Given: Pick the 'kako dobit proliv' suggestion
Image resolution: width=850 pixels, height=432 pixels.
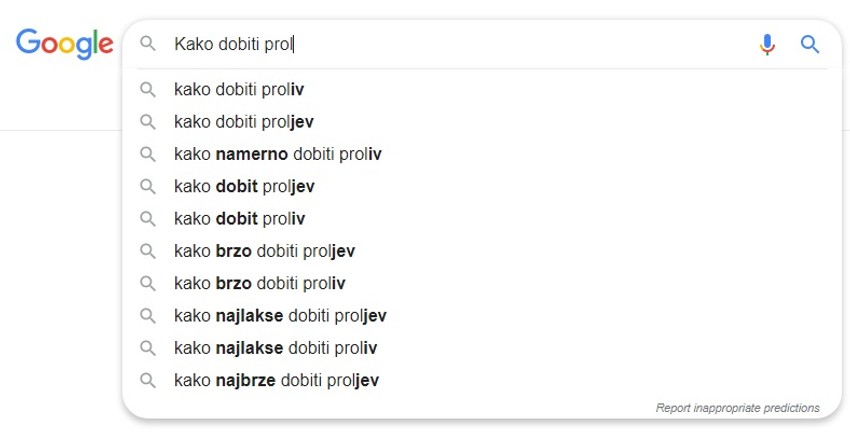Looking at the screenshot, I should (x=239, y=219).
